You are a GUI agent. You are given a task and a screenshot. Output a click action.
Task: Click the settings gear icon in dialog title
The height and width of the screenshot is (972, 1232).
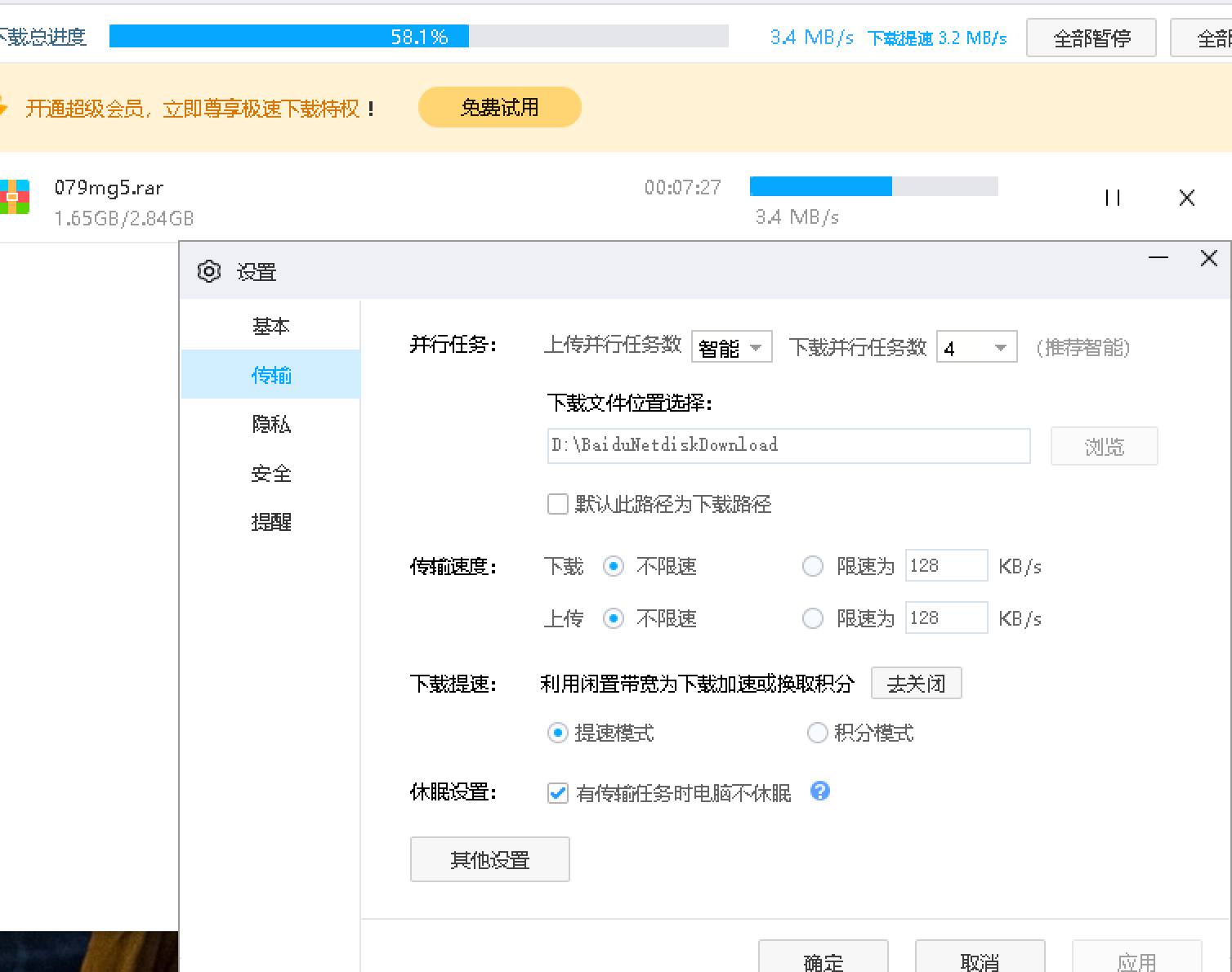[x=209, y=271]
